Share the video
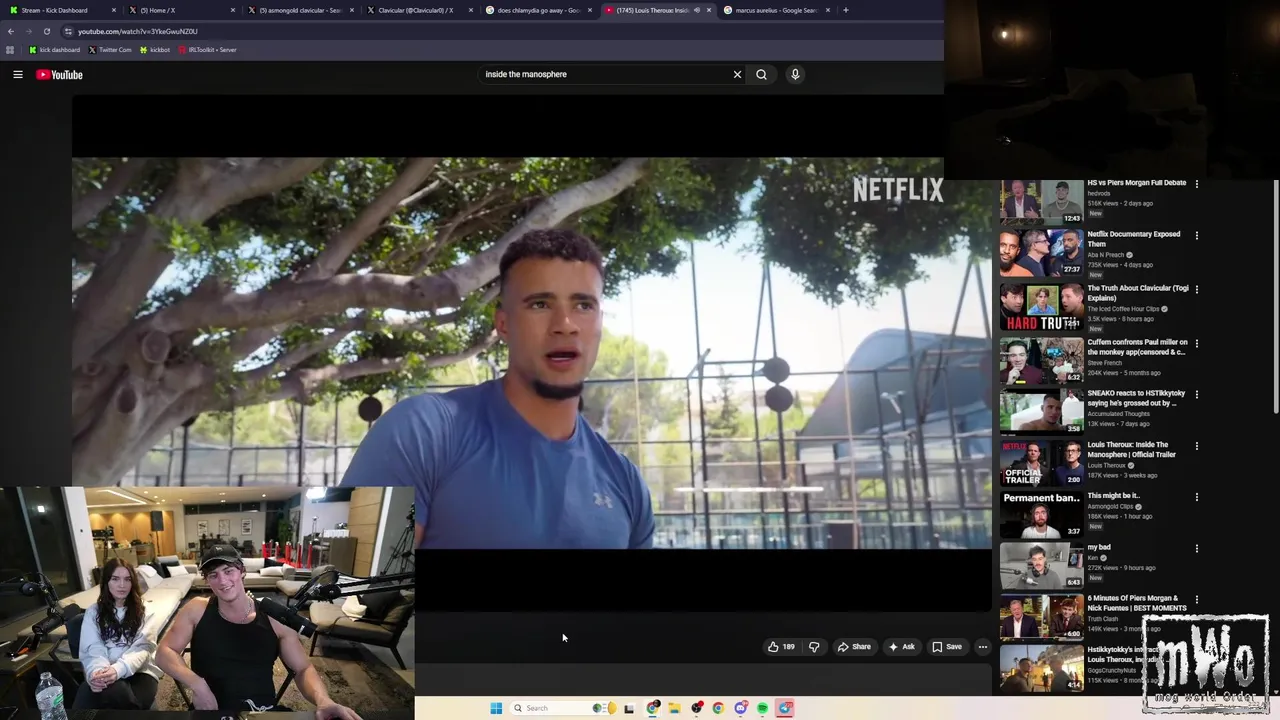This screenshot has width=1280, height=720. pyautogui.click(x=854, y=647)
